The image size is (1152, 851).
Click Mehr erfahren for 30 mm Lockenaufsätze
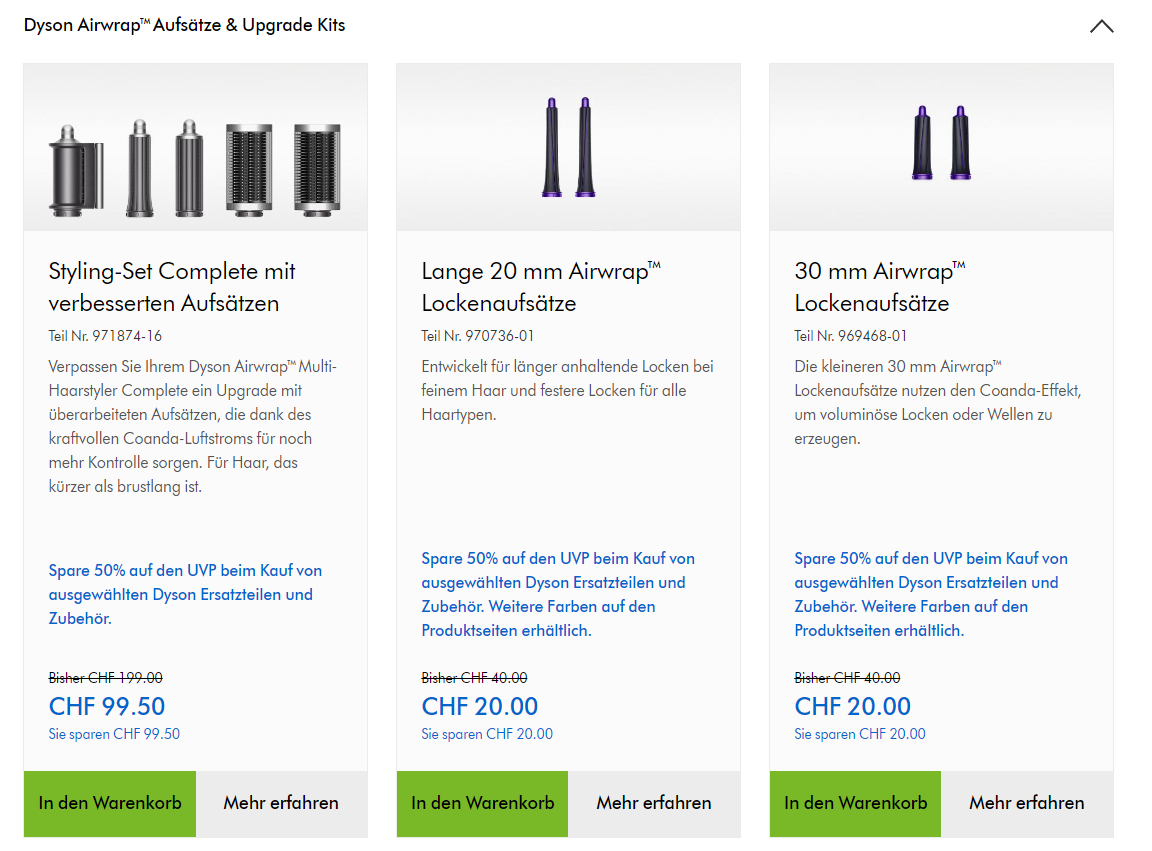(1027, 803)
